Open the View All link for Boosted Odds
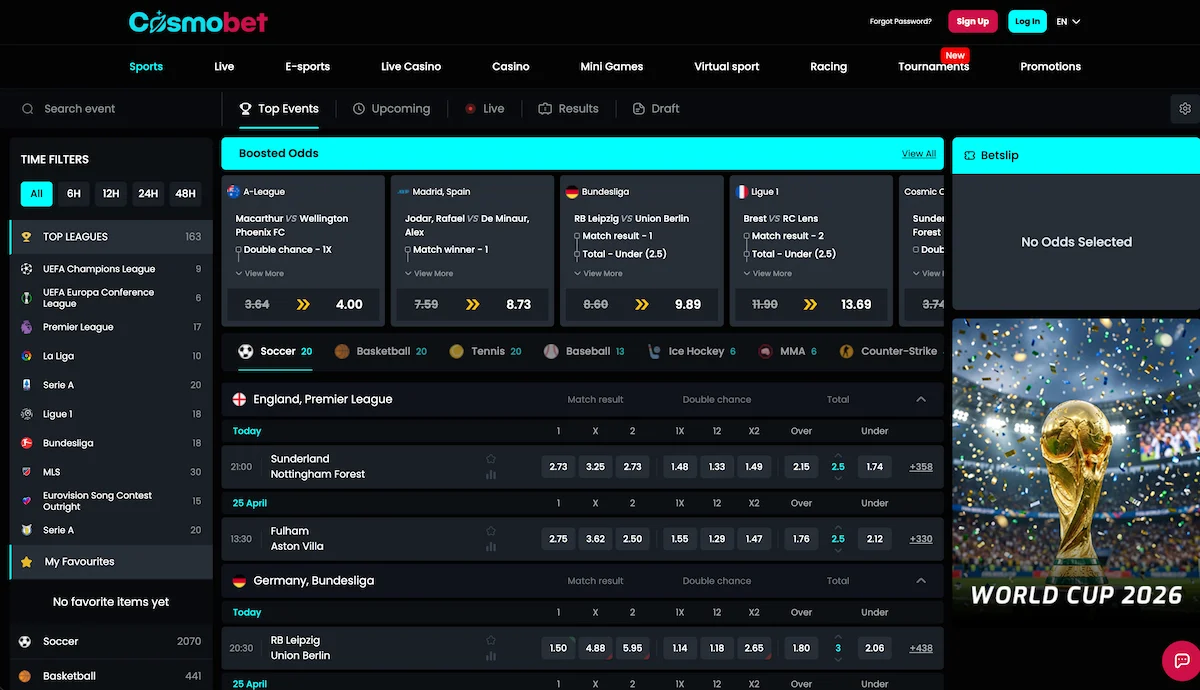 (x=919, y=153)
